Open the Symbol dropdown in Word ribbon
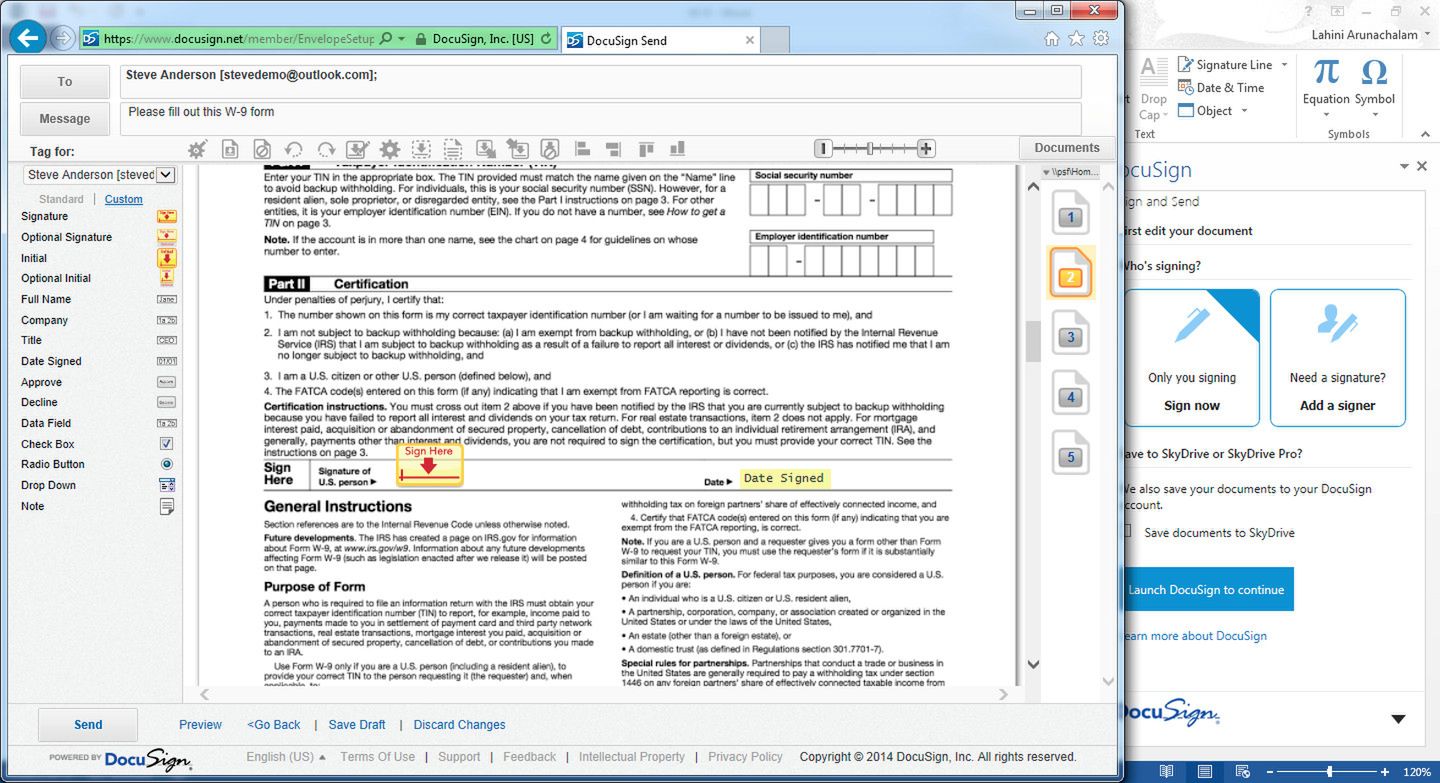This screenshot has width=1440, height=783. (1375, 115)
